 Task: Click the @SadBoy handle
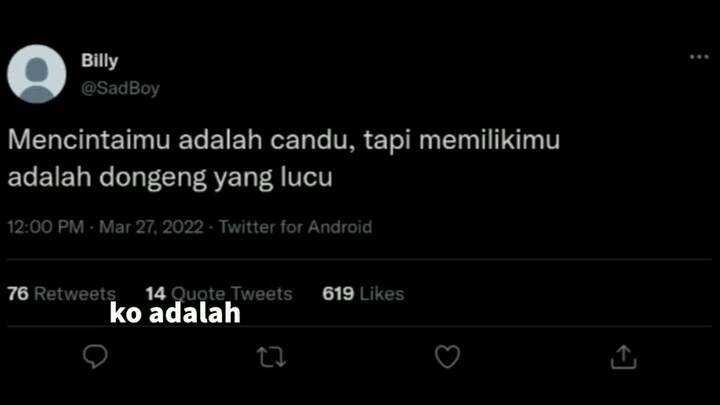(120, 88)
